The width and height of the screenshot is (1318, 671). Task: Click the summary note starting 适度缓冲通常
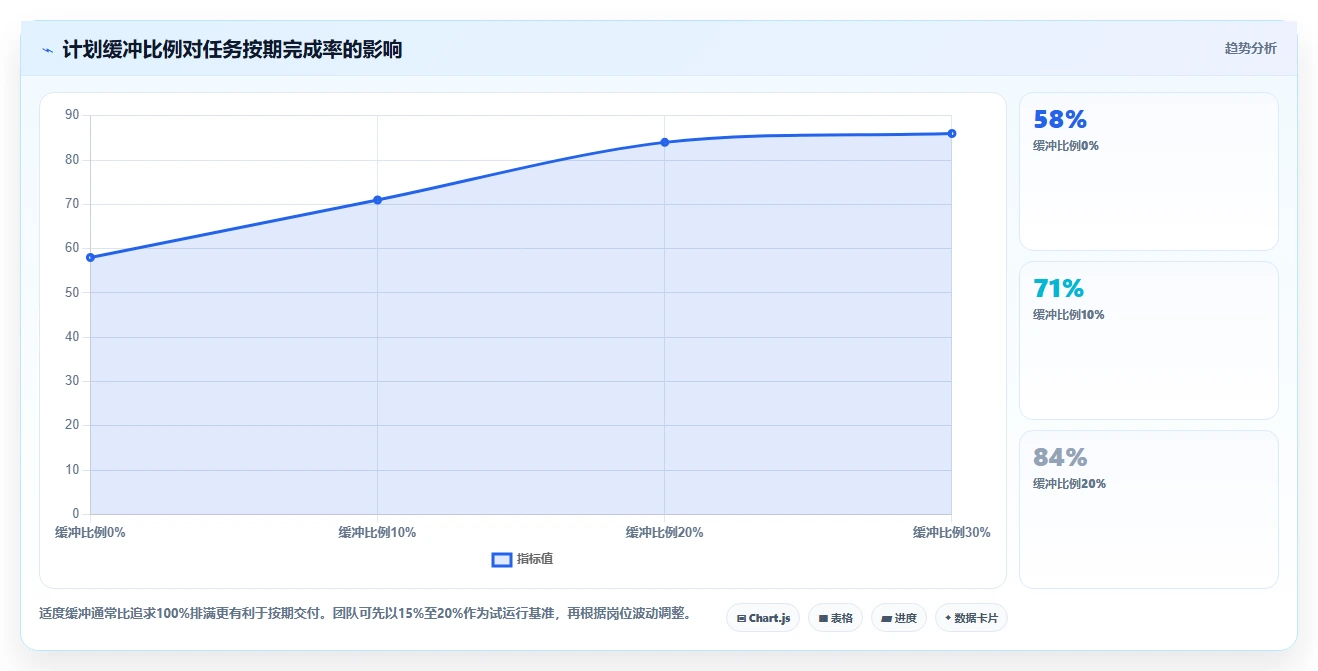point(365,613)
